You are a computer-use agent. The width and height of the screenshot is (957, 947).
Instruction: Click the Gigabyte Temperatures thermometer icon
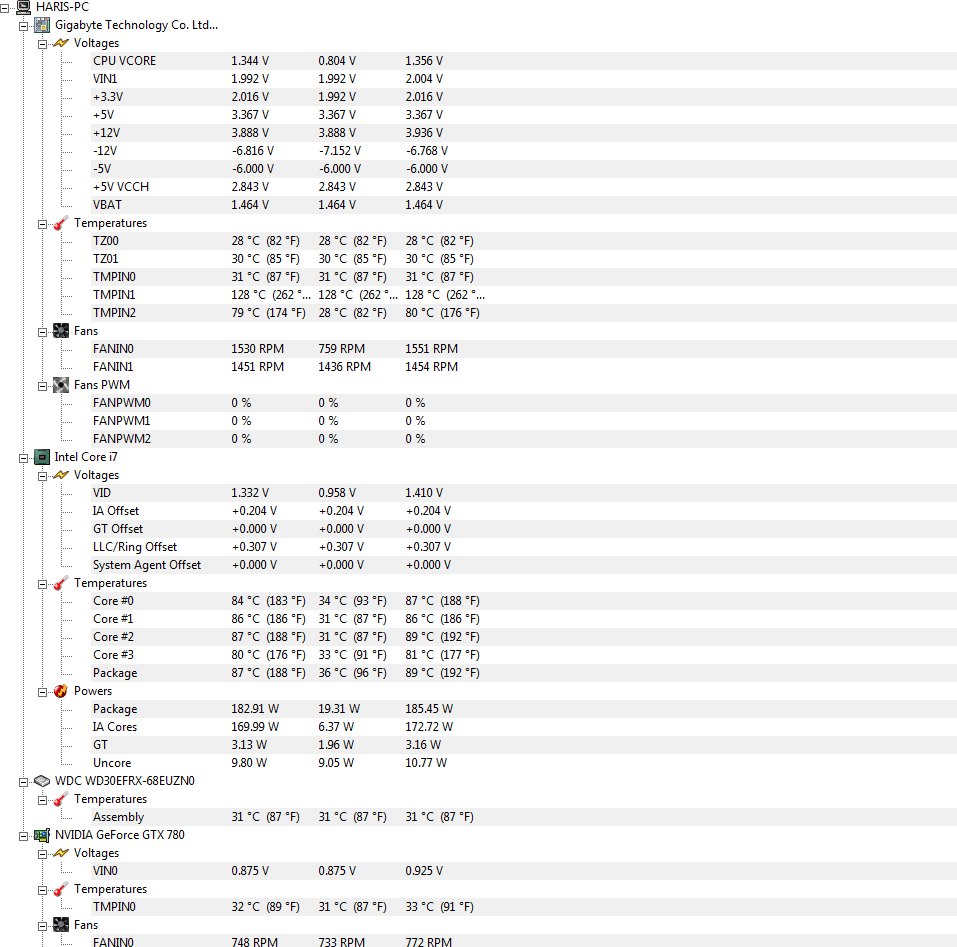tap(61, 223)
